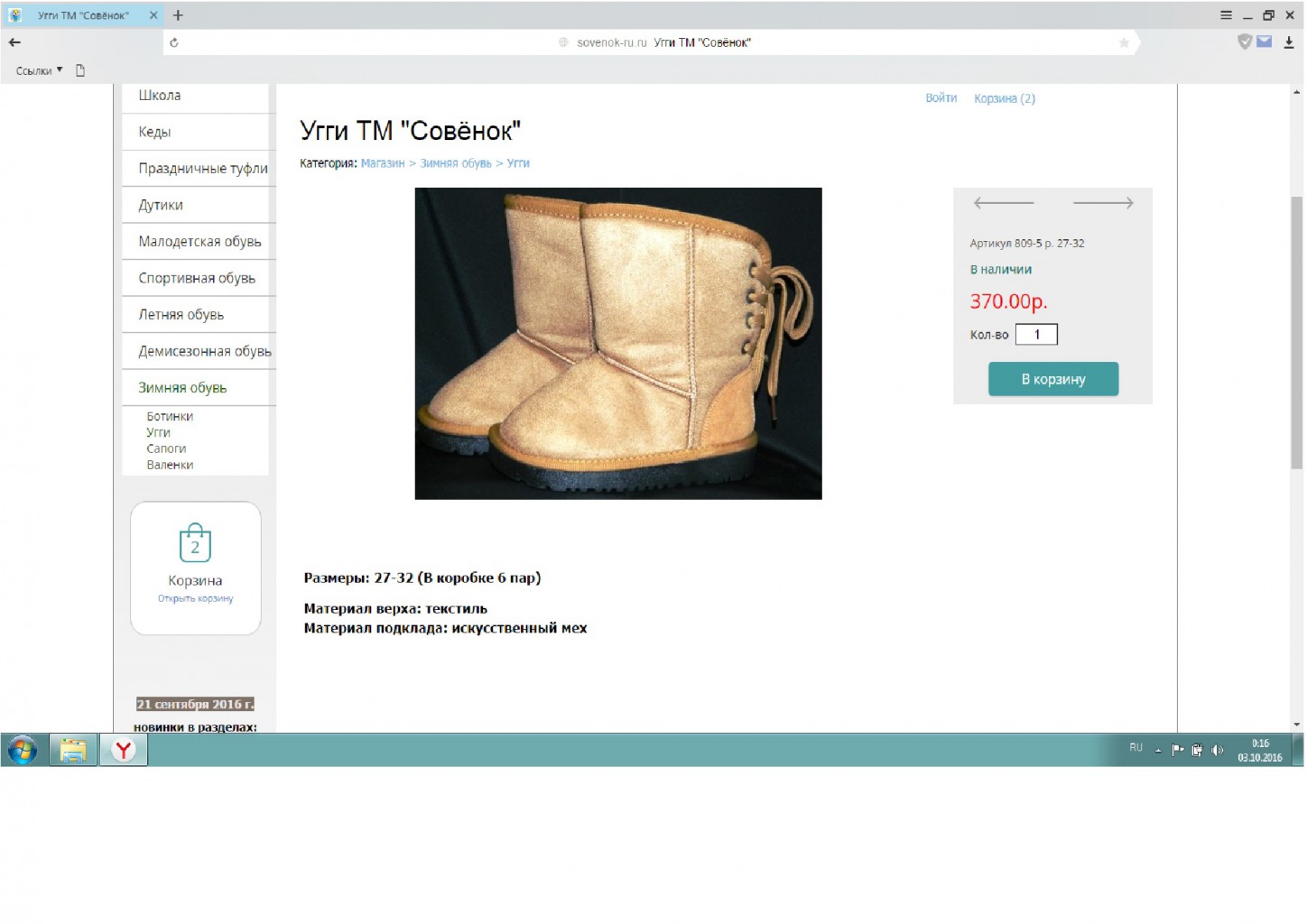
Task: Click the price text 370.00р.
Action: tap(1008, 301)
